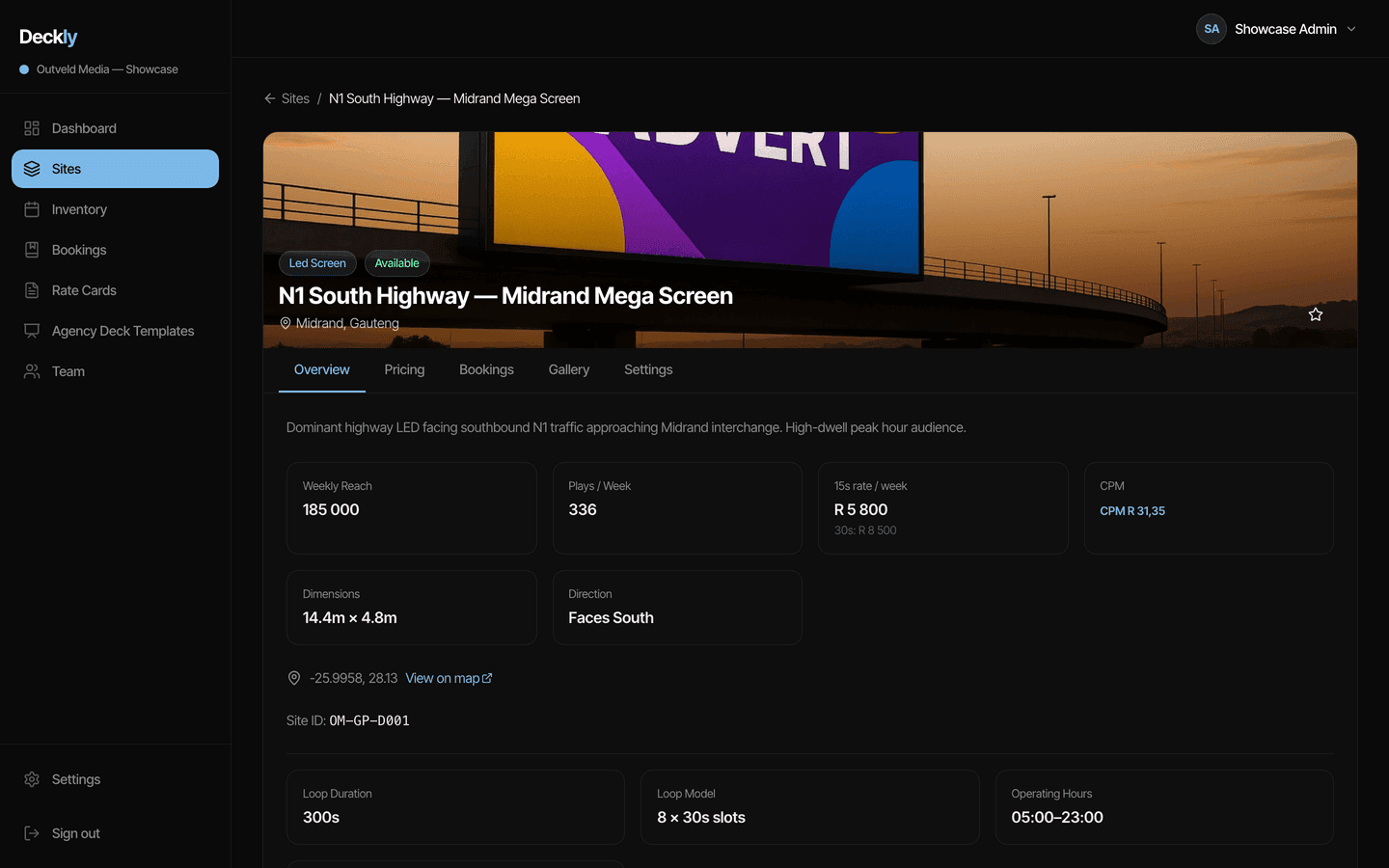Screen dimensions: 1389x868
Task: Click the Settings gear icon in sidebar
Action: pyautogui.click(x=32, y=779)
